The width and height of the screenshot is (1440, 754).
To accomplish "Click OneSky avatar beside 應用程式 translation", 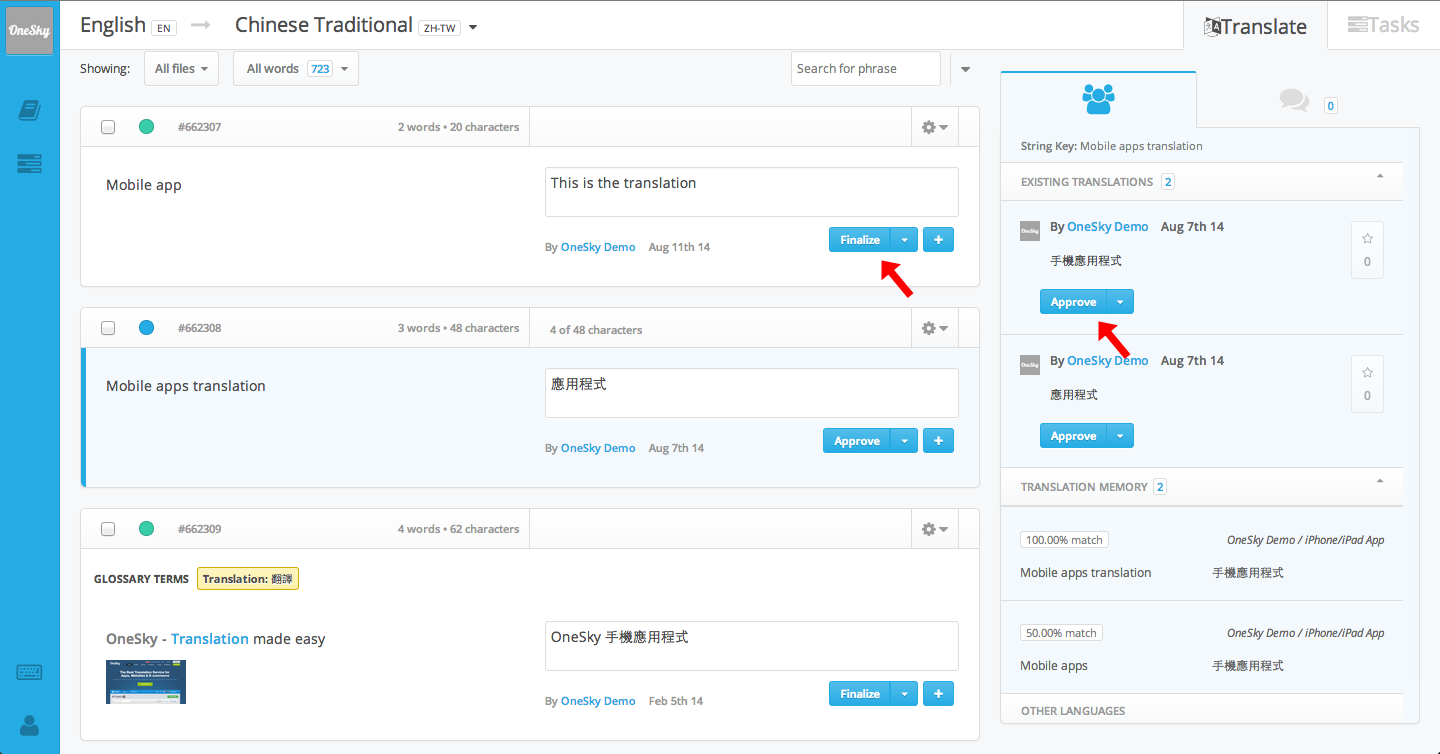I will [x=1030, y=365].
